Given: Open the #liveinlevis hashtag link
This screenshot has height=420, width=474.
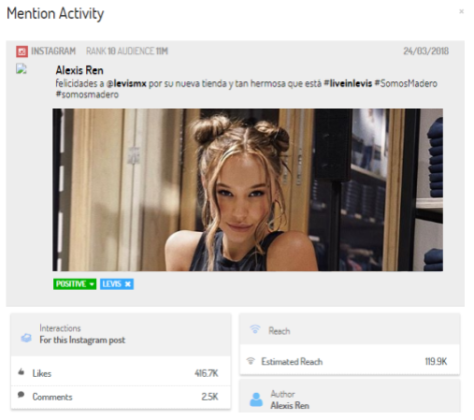Looking at the screenshot, I should (x=348, y=83).
